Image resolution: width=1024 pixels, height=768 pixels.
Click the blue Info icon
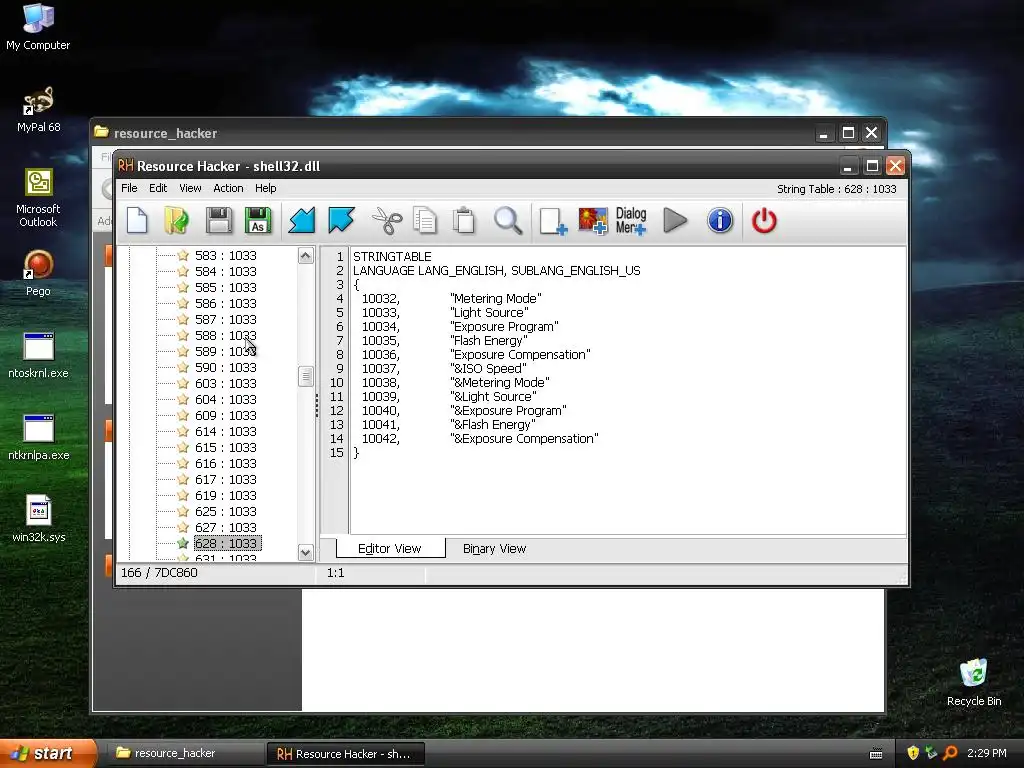[720, 221]
